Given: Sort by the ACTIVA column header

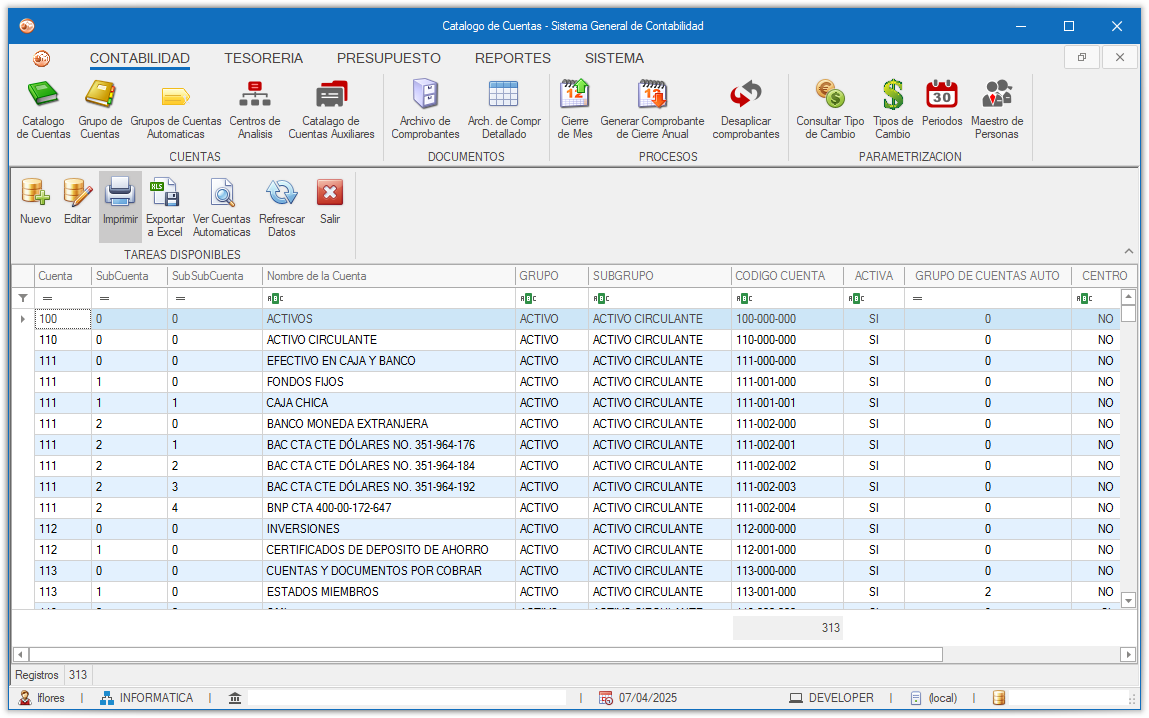Looking at the screenshot, I should tap(874, 276).
